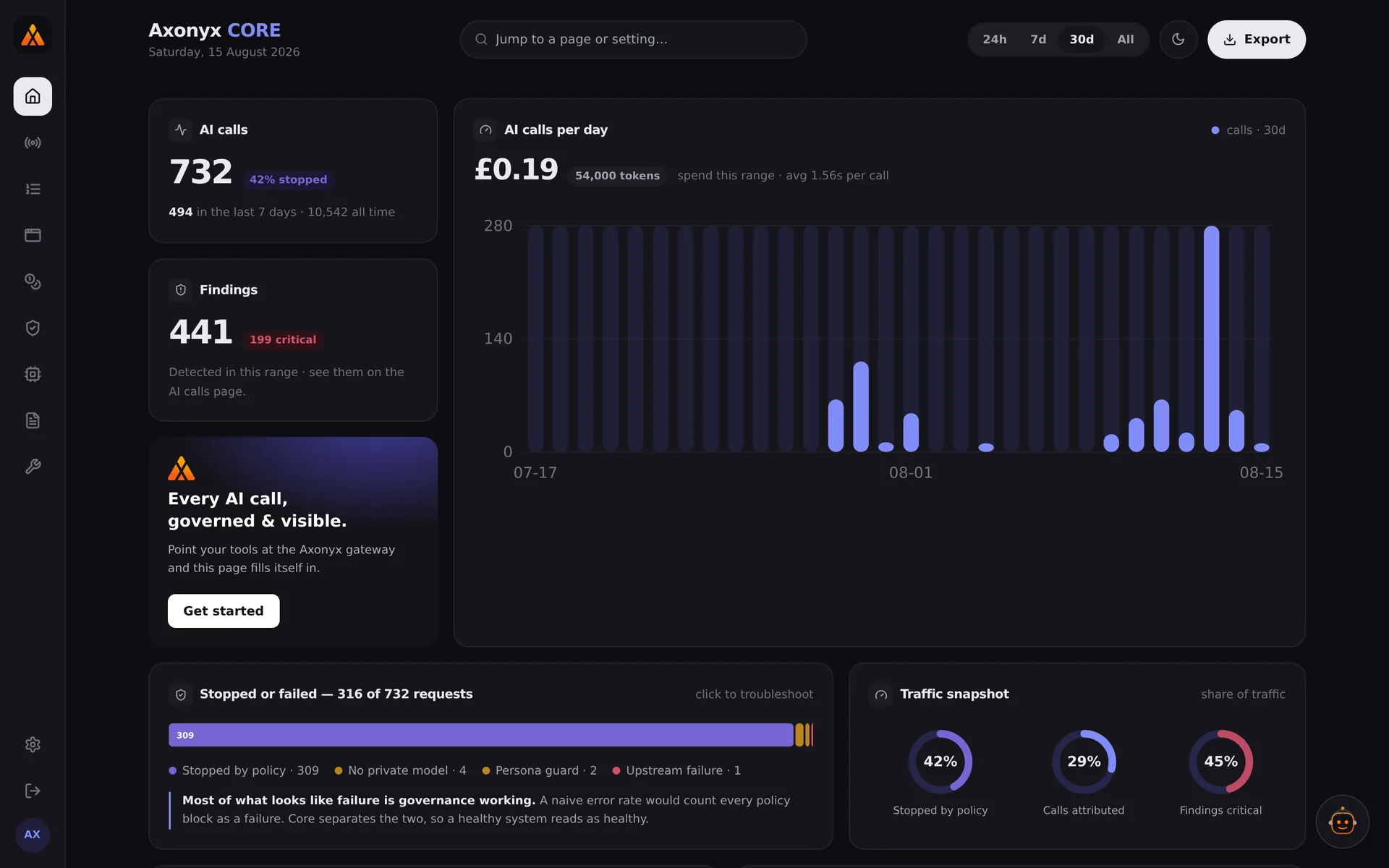This screenshot has height=868, width=1389.
Task: Click the No private model · 4 legend
Action: [x=400, y=770]
